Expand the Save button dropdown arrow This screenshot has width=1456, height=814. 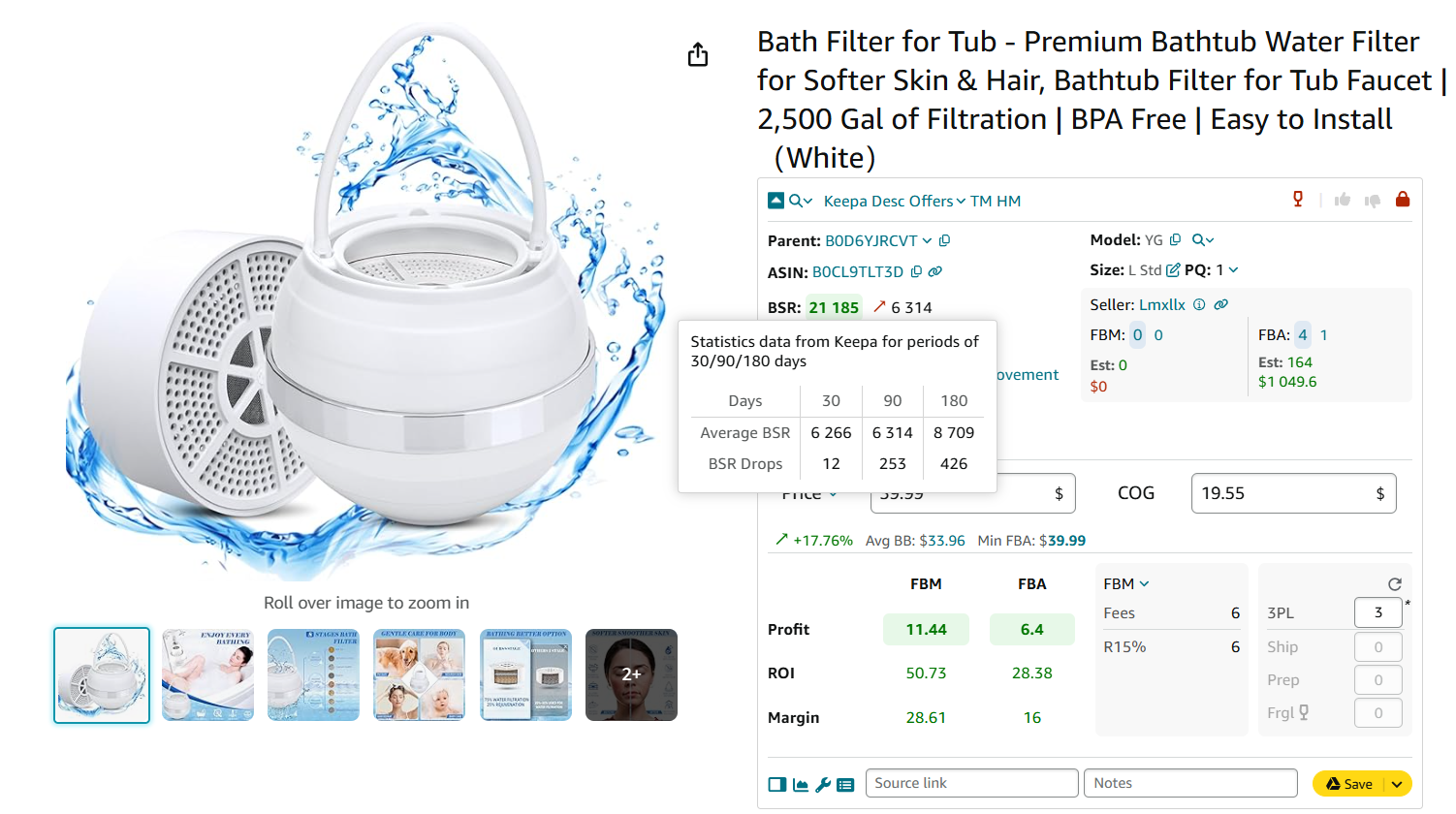click(1397, 784)
